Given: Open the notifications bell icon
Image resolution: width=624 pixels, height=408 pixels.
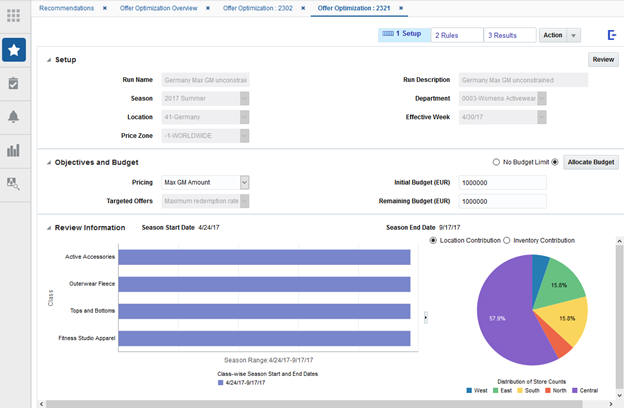Looking at the screenshot, I should [x=14, y=117].
